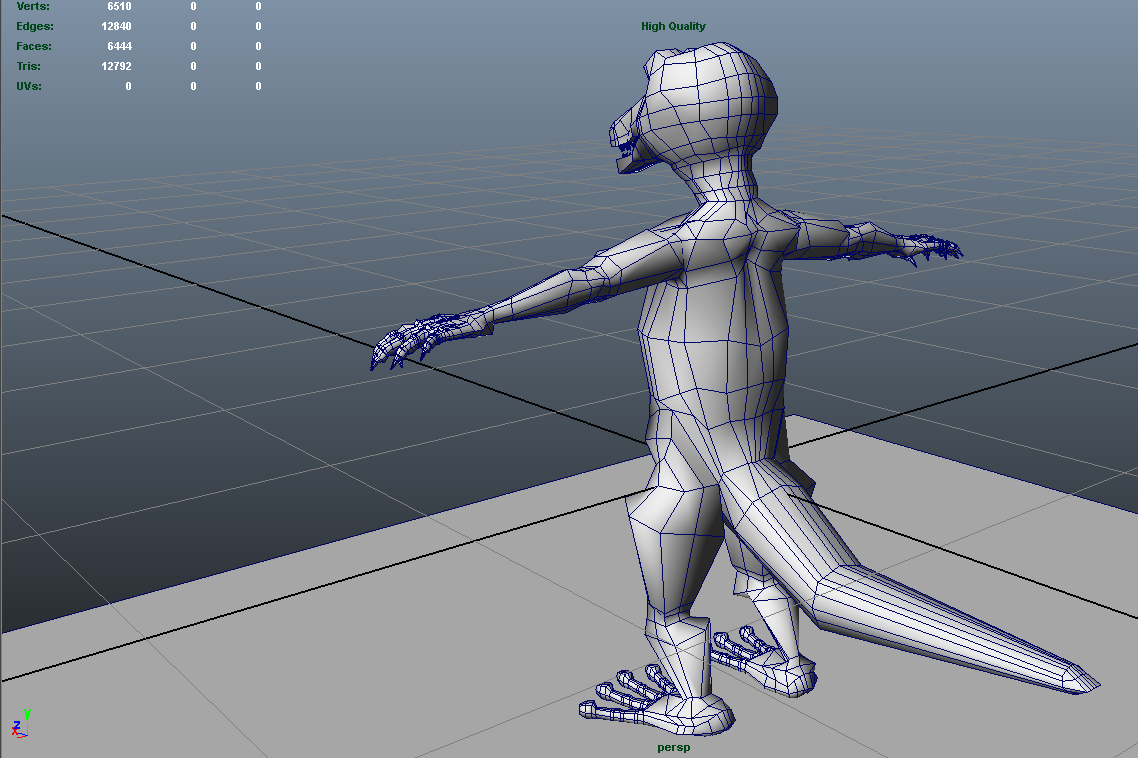Click the 'Edges:' heads-up display label

[x=35, y=26]
